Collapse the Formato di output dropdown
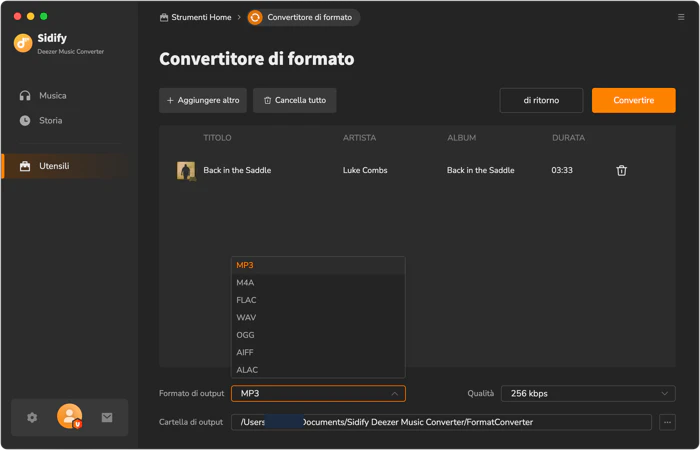 (x=318, y=394)
